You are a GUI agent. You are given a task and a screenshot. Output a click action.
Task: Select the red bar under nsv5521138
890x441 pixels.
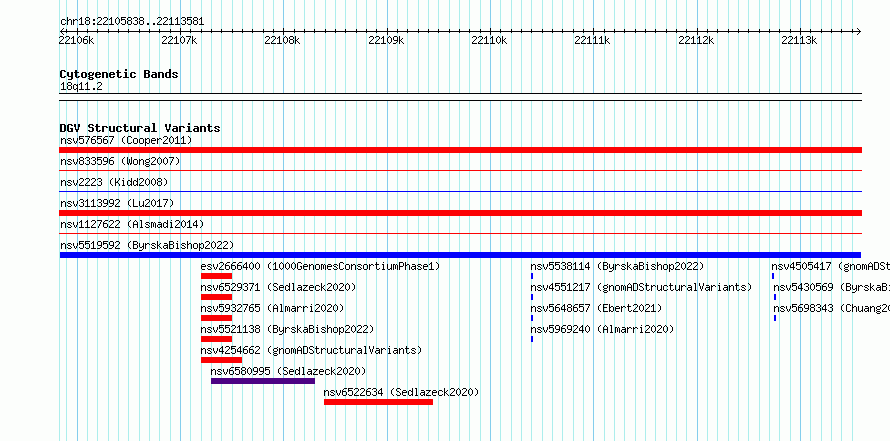coord(216,339)
